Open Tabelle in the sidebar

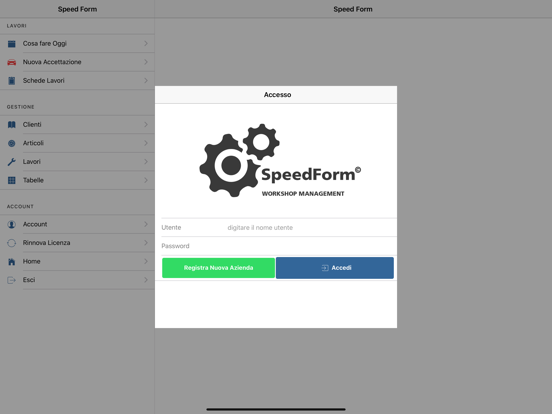[77, 180]
